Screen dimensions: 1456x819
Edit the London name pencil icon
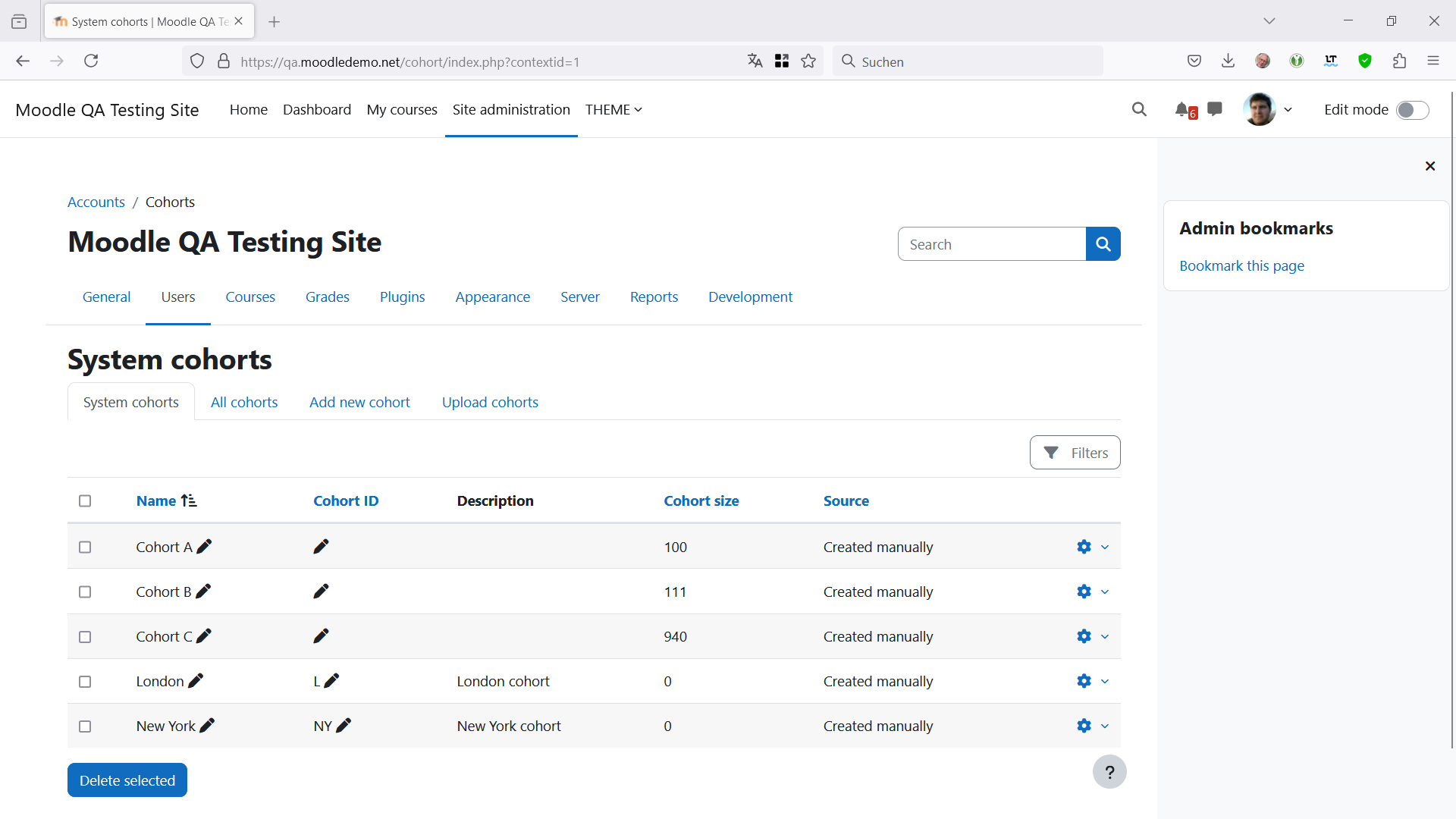(x=196, y=681)
